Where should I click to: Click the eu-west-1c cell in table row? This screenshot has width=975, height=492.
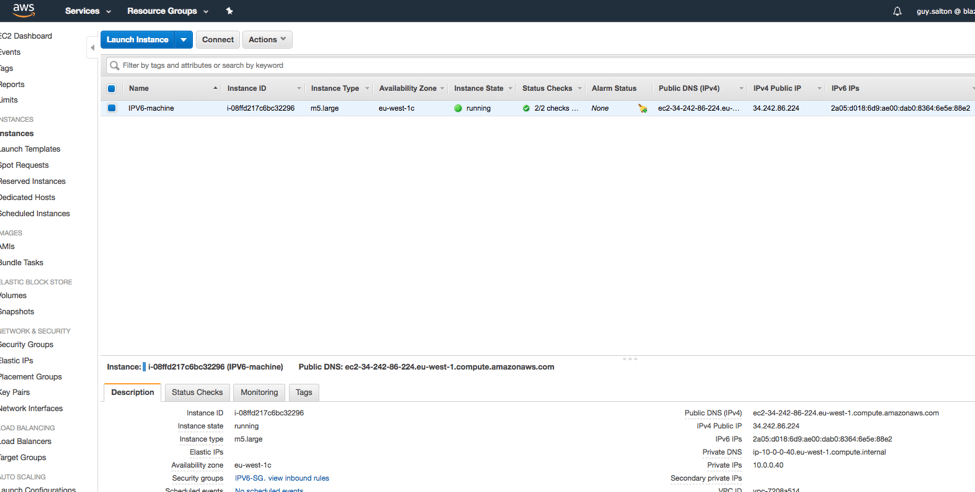[x=397, y=108]
